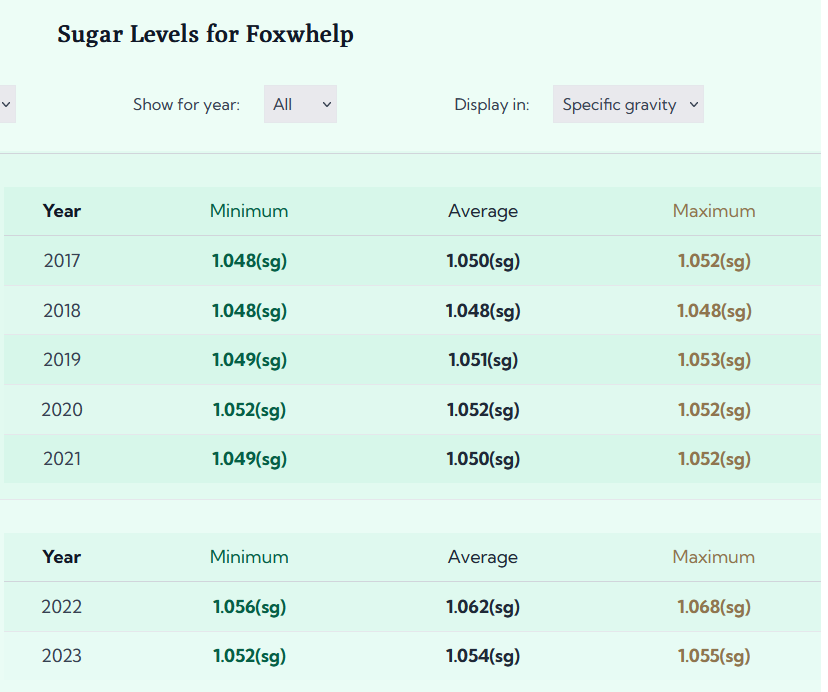
Task: Select the 2021 maximum 1.052(sg) value
Action: pos(714,459)
